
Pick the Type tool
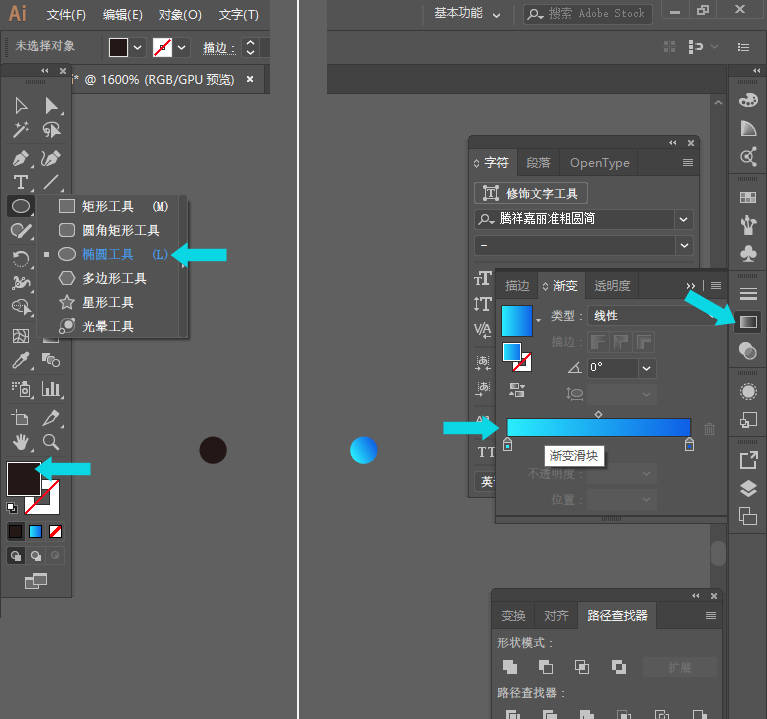tap(21, 182)
